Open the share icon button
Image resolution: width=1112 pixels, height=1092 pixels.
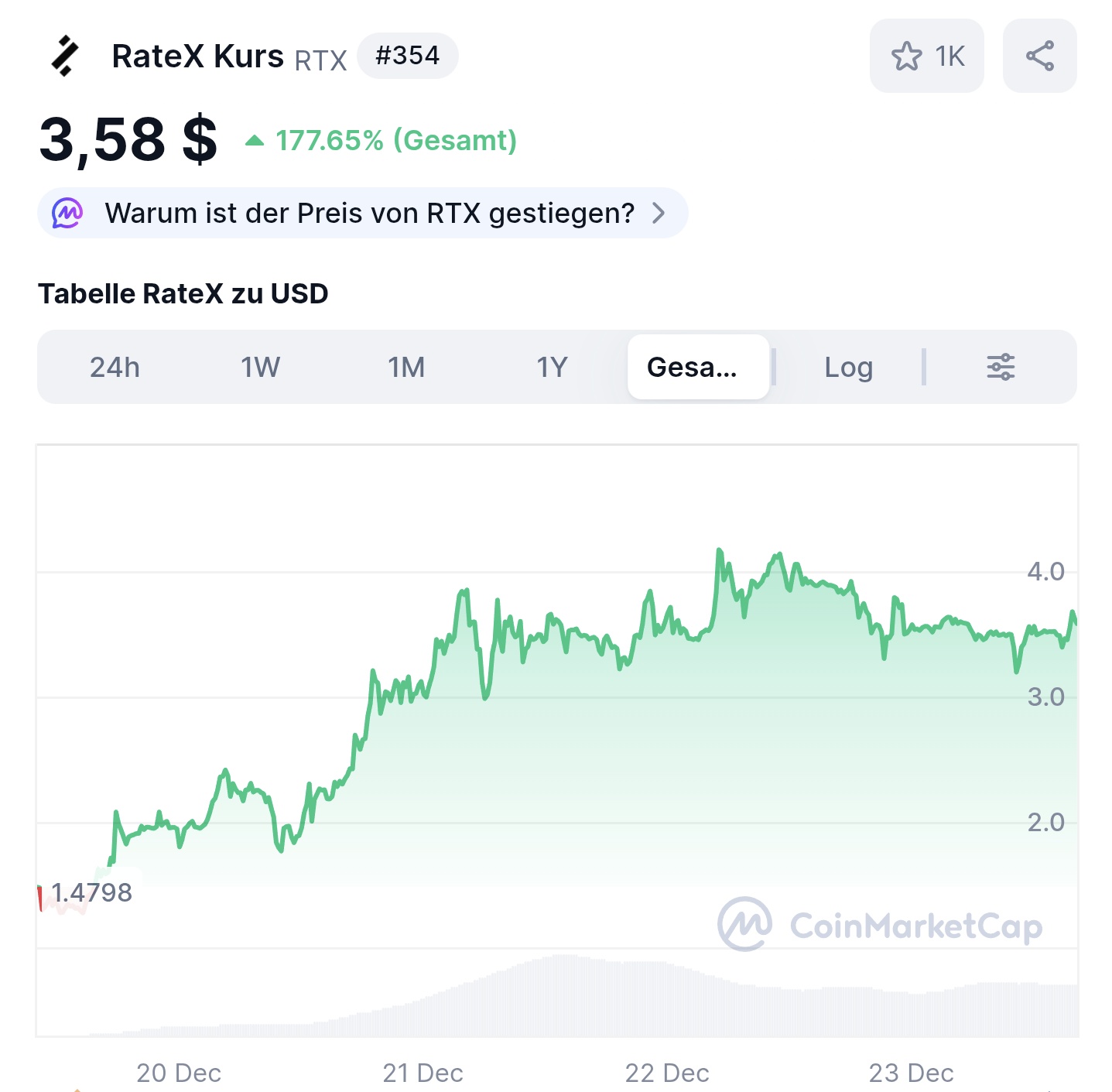[1039, 56]
